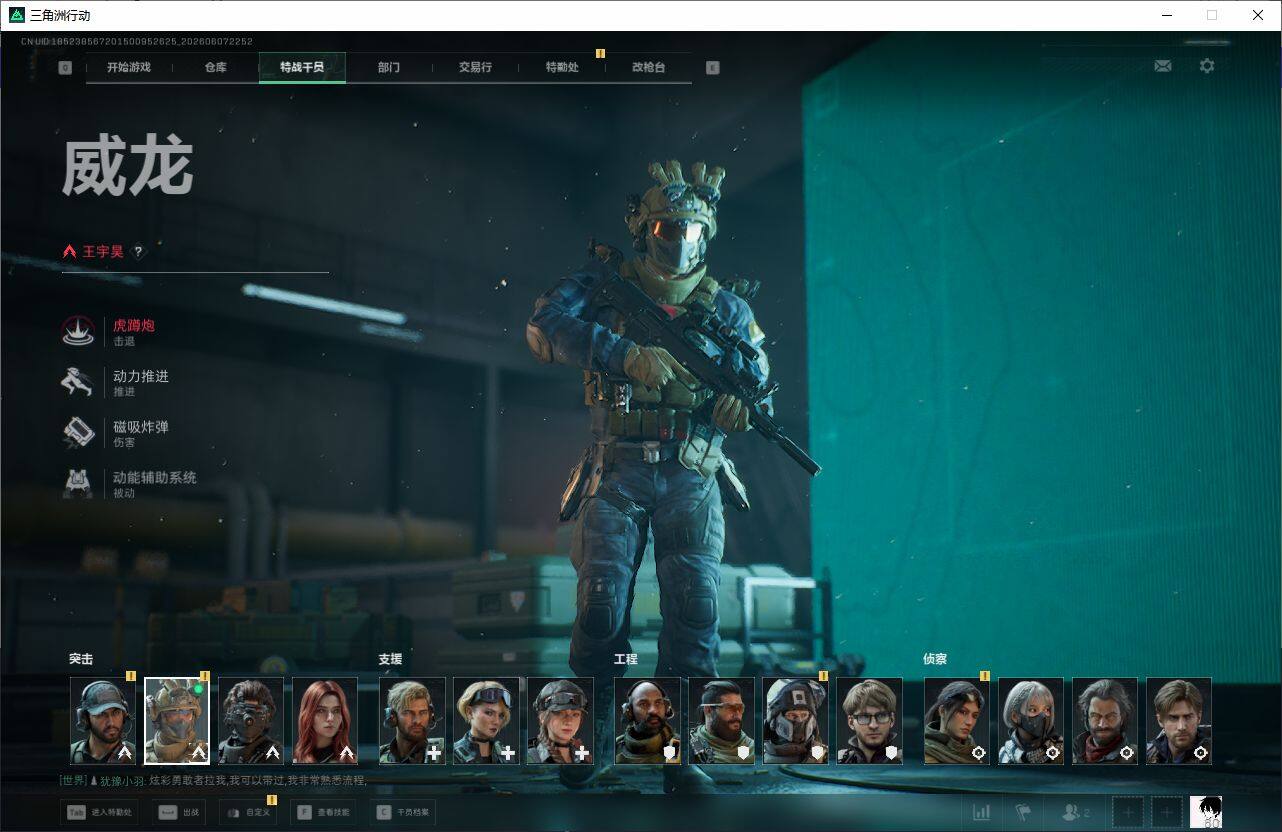
Task: Pick the gray-haired masked woman 侦察 operator
Action: (1031, 721)
